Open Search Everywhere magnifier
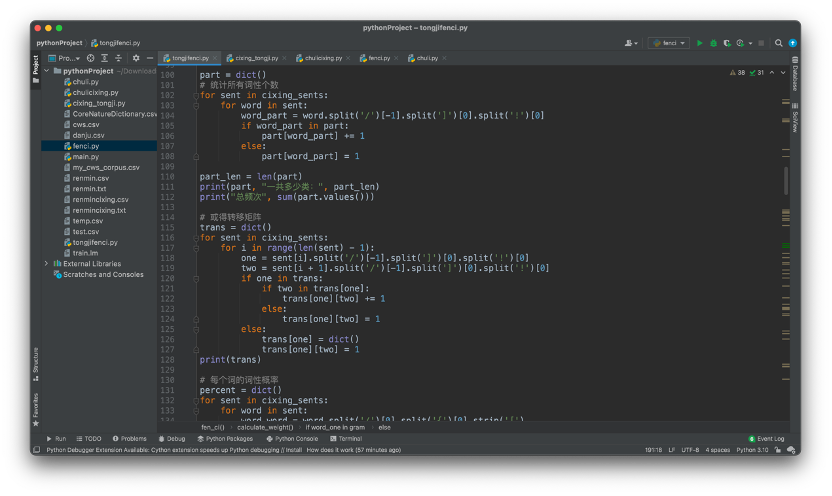832x496 pixels. pos(778,43)
